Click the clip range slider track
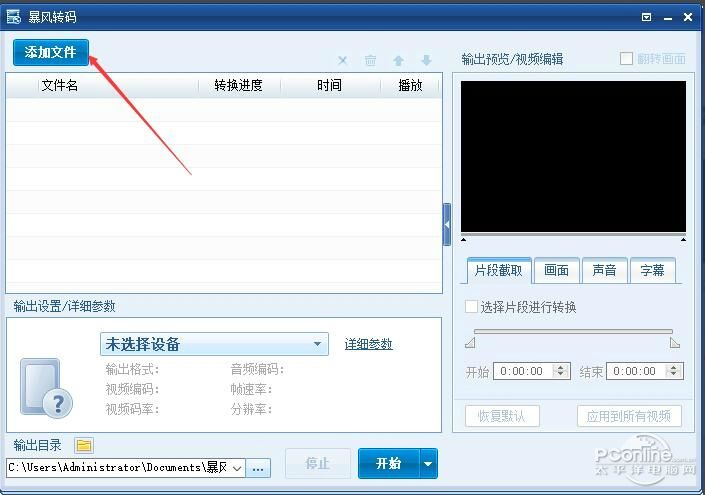The image size is (705, 495). 573,331
